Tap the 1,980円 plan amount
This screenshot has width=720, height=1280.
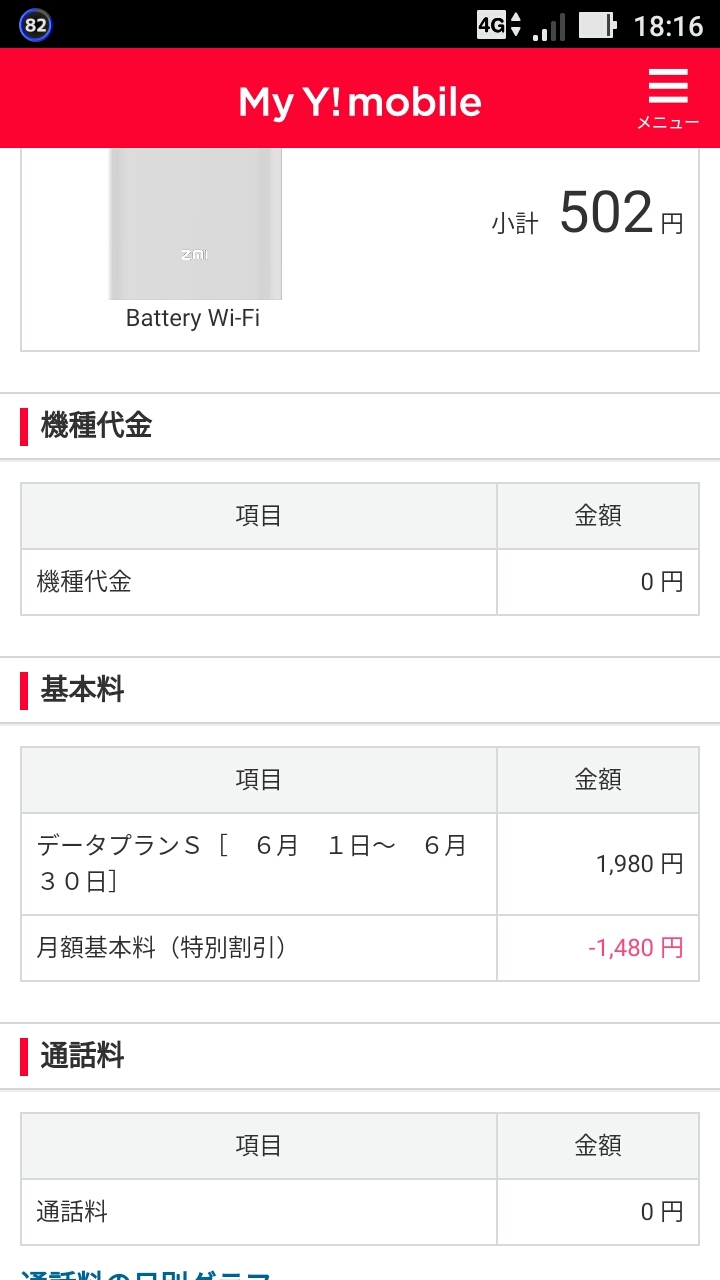tap(639, 863)
